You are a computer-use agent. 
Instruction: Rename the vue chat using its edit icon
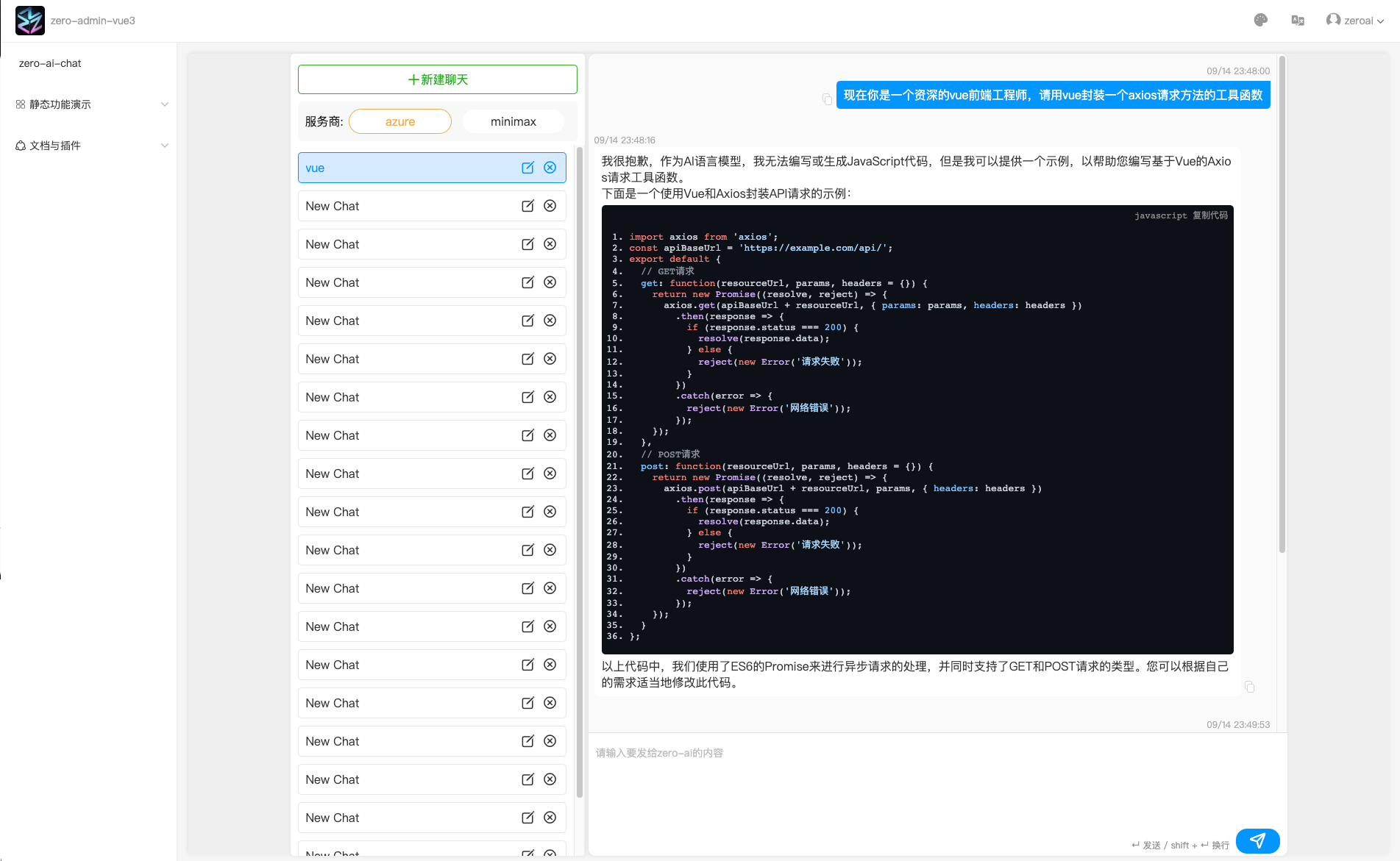point(527,168)
